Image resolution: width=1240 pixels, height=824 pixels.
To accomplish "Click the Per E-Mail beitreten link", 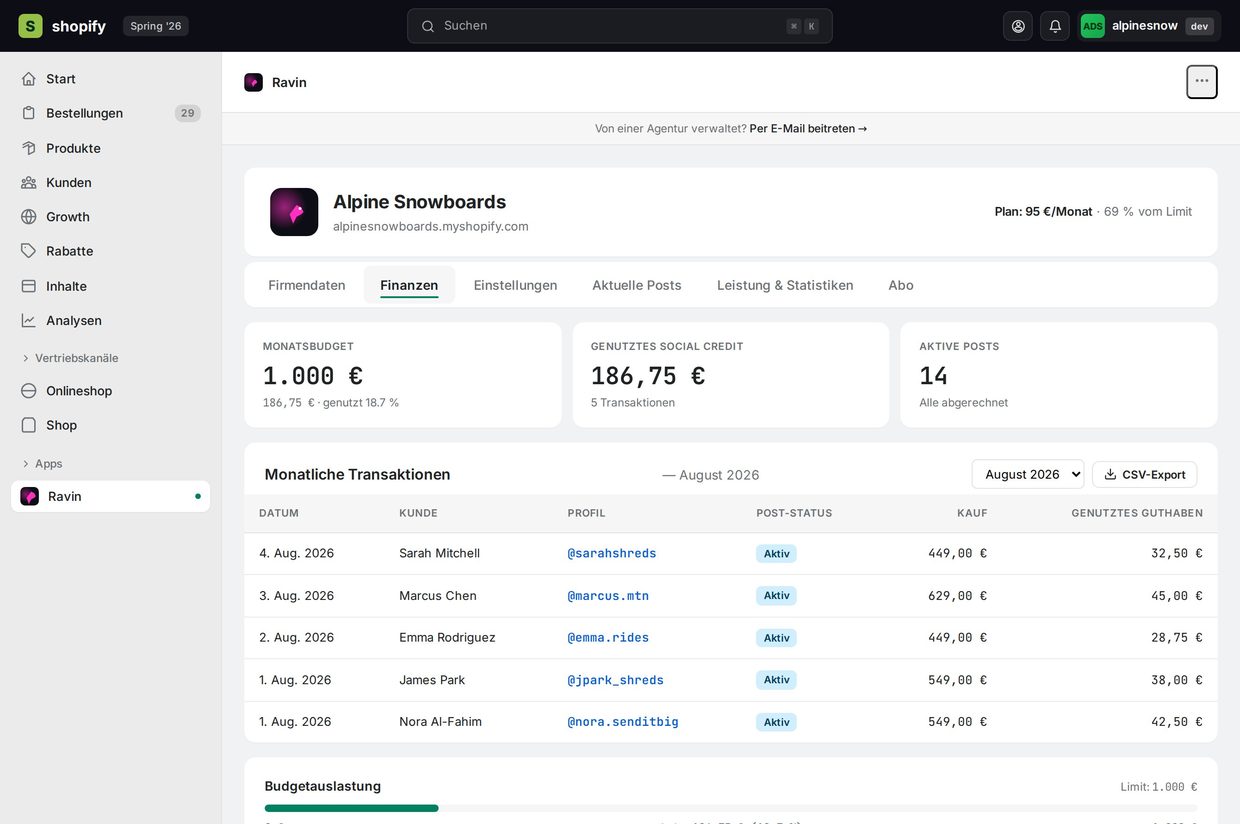I will (808, 129).
